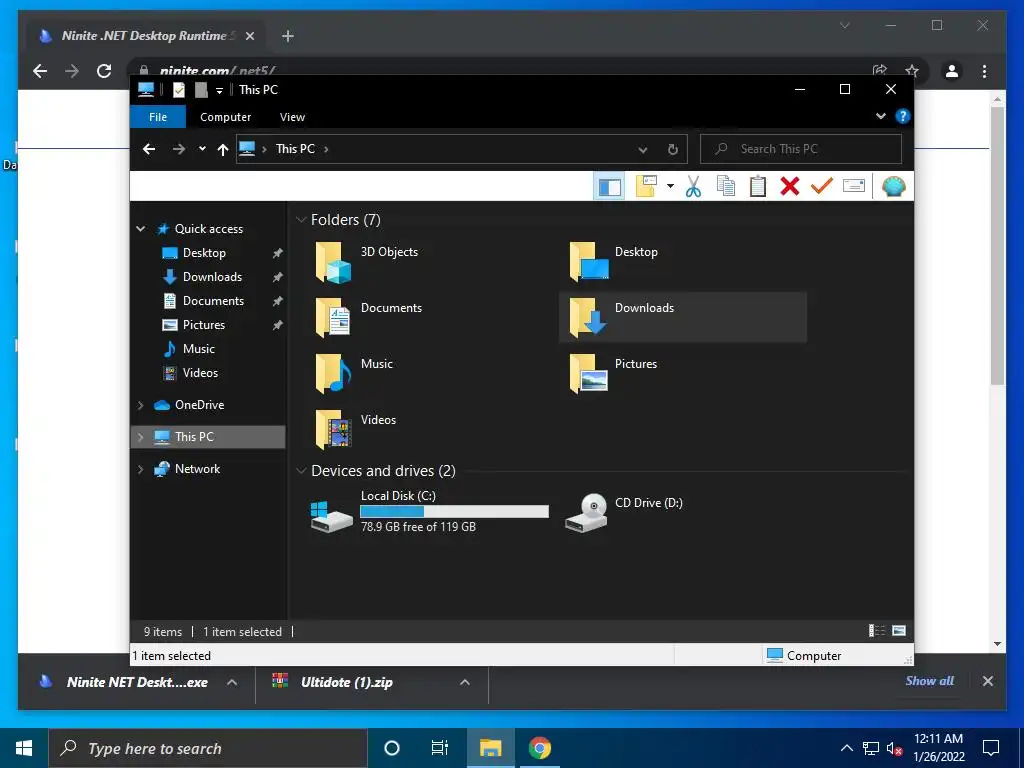Switch to large icons view in status bar

click(x=899, y=631)
